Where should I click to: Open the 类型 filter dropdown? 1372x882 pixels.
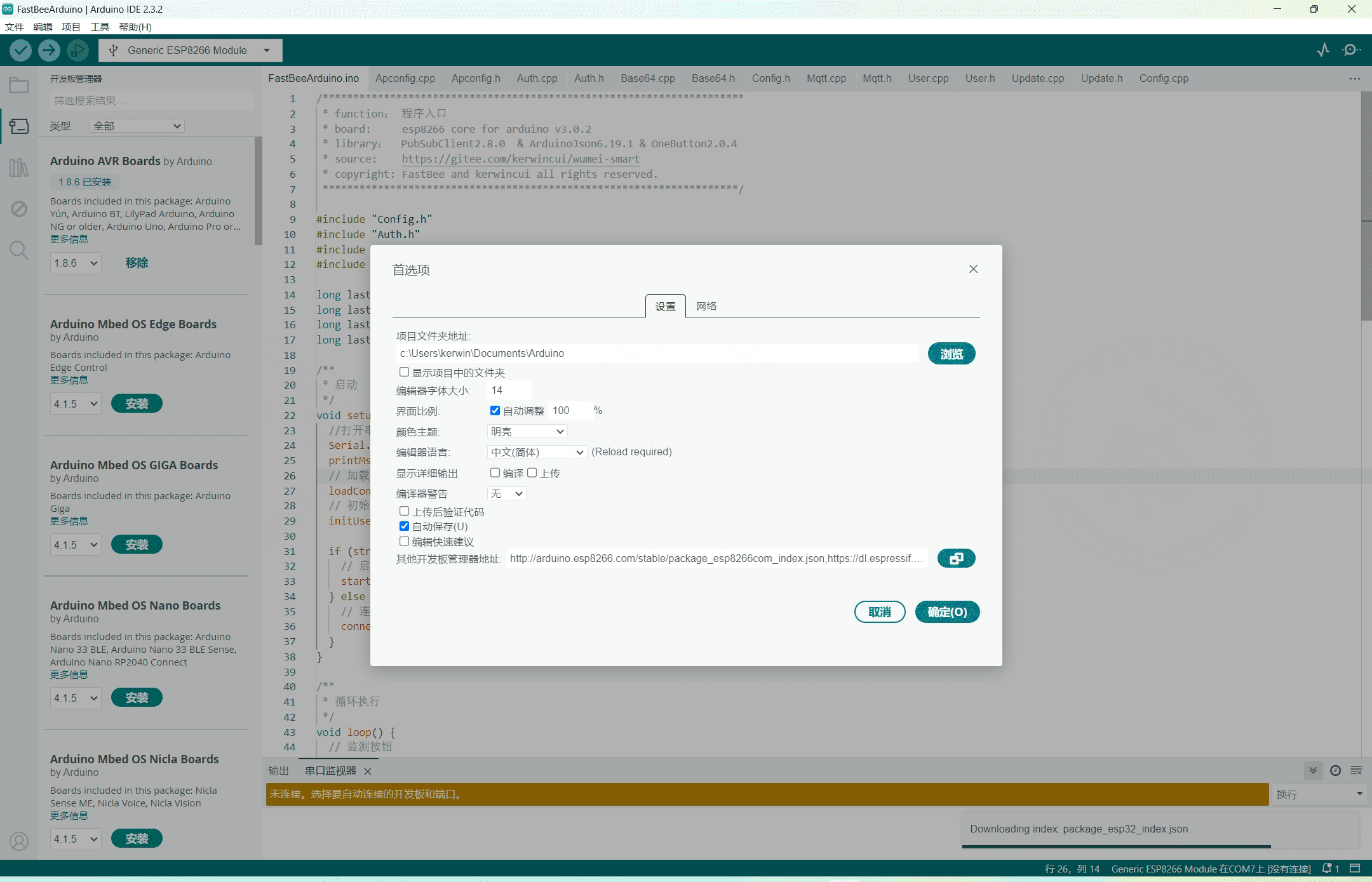pos(137,126)
